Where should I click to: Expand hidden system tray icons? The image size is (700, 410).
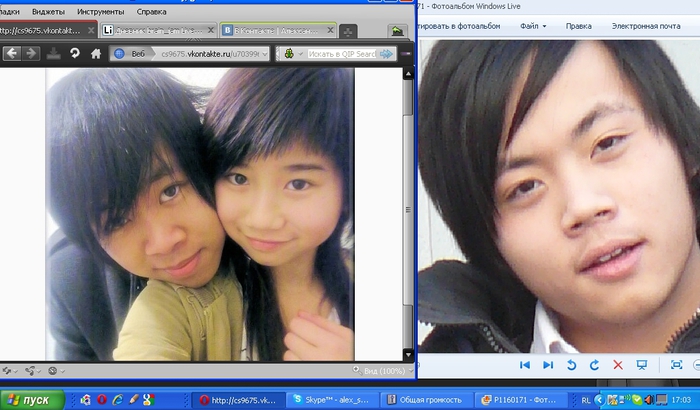(599, 400)
